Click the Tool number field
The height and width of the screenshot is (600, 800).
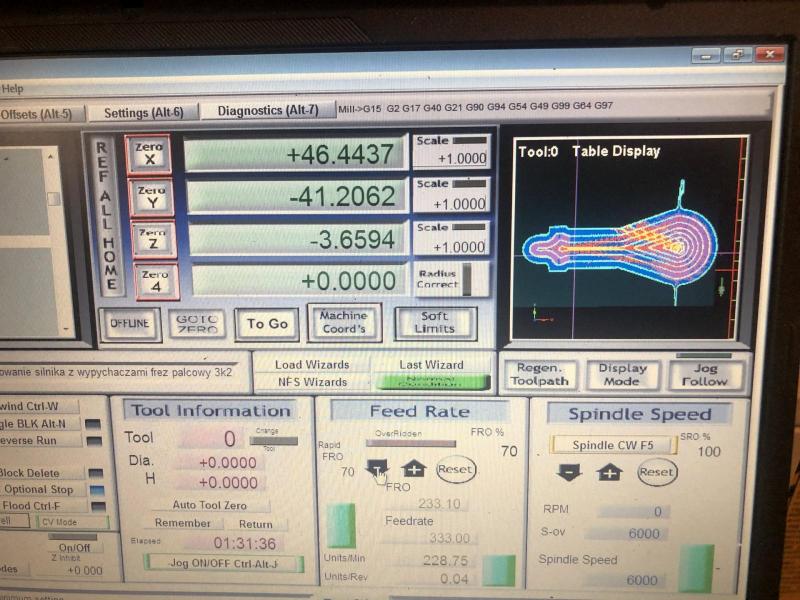[211, 438]
